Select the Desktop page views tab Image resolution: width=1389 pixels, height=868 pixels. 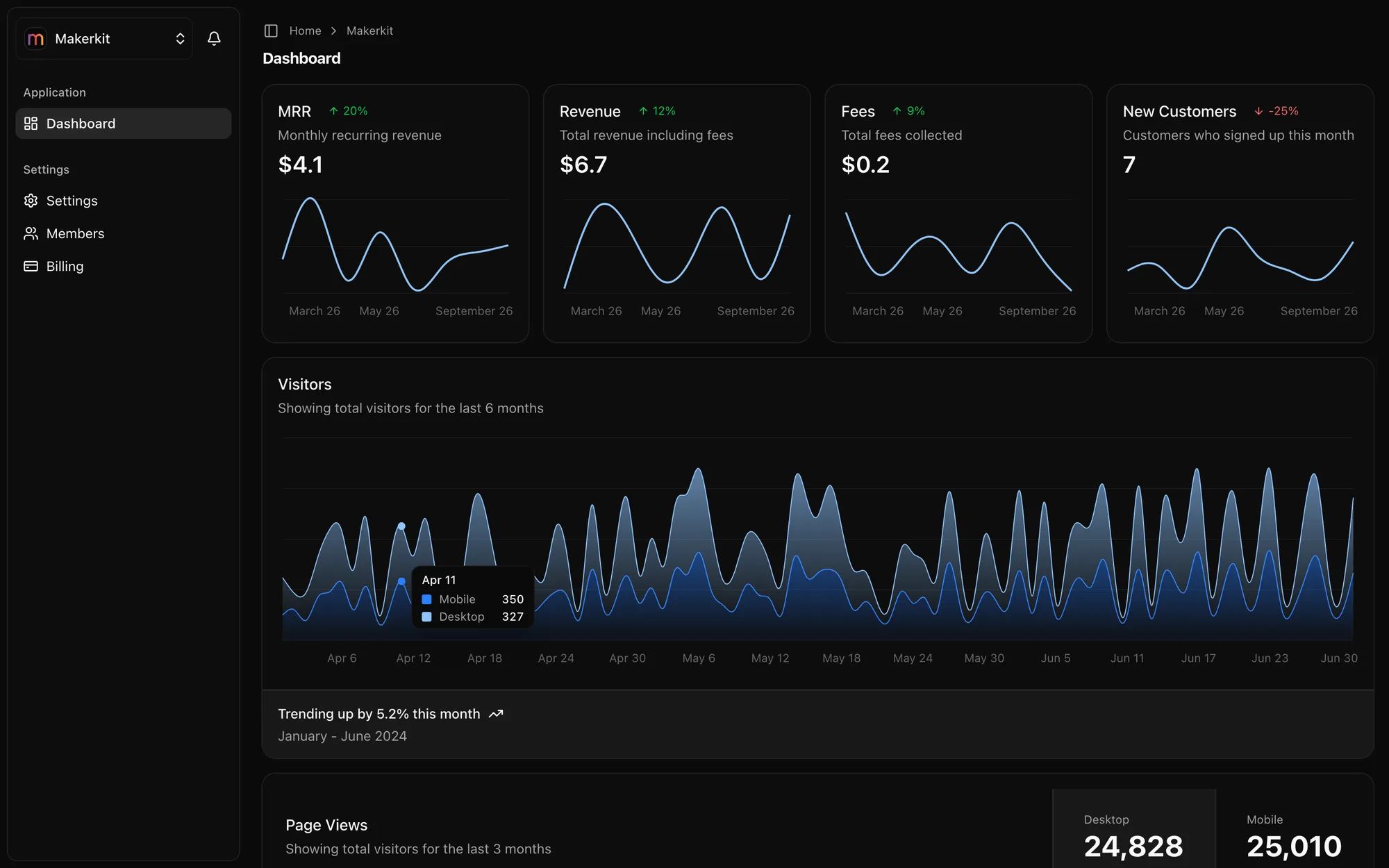point(1134,828)
